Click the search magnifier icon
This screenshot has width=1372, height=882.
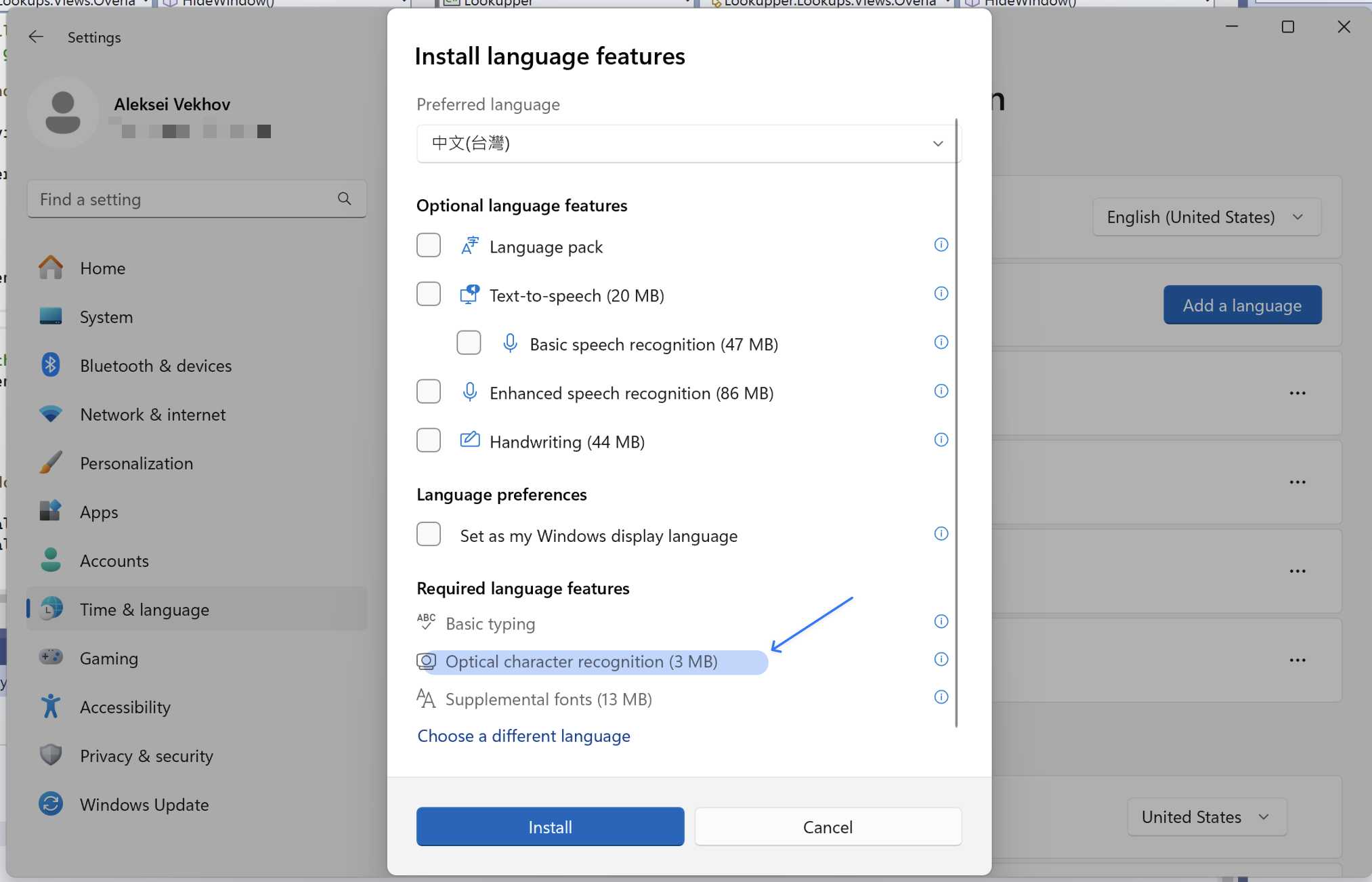tap(345, 198)
